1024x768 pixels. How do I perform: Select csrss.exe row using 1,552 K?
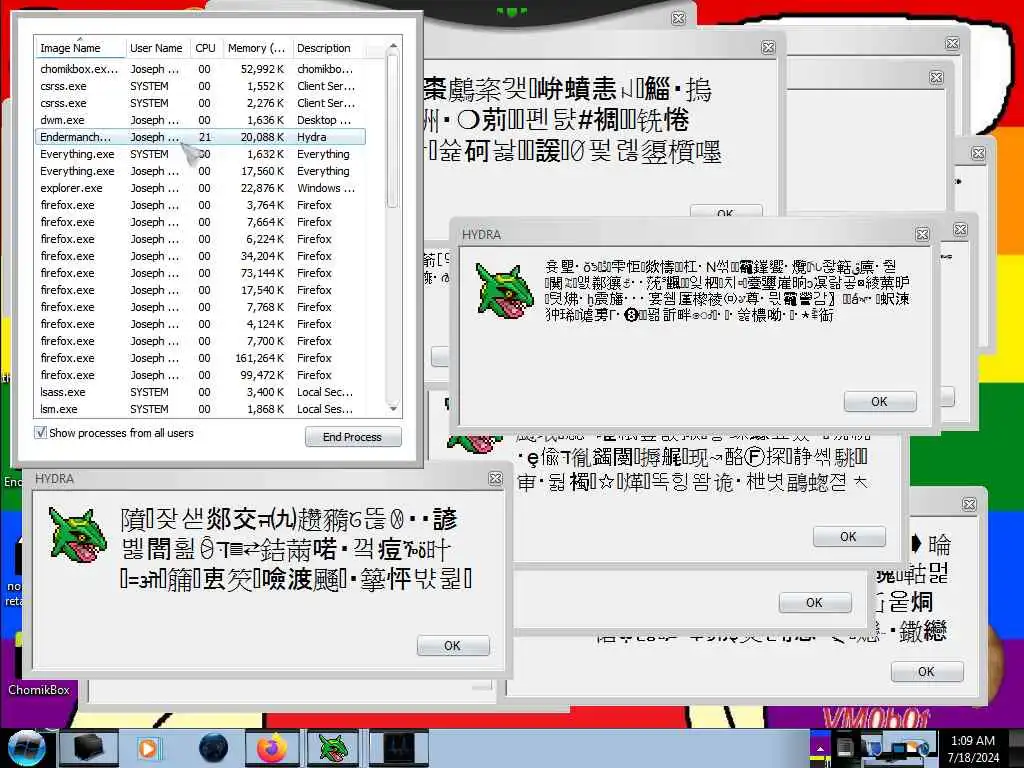pyautogui.click(x=200, y=86)
